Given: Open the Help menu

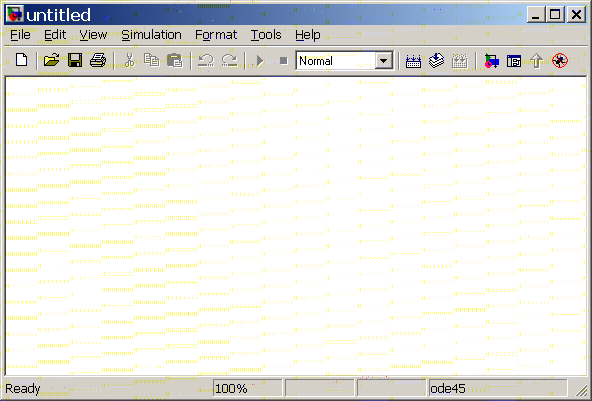Looking at the screenshot, I should point(308,35).
